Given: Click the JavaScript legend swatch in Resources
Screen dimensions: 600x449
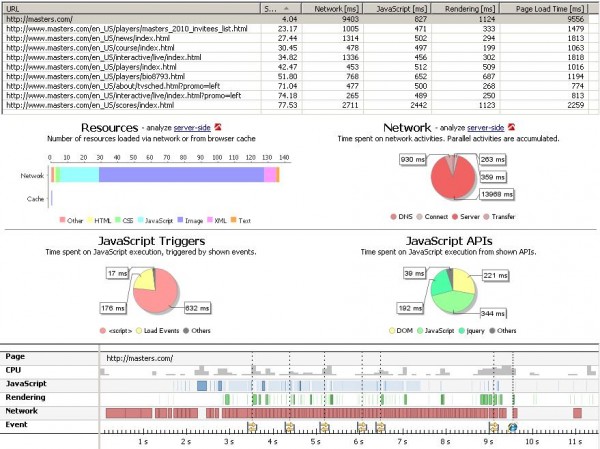Looking at the screenshot, I should (140, 220).
